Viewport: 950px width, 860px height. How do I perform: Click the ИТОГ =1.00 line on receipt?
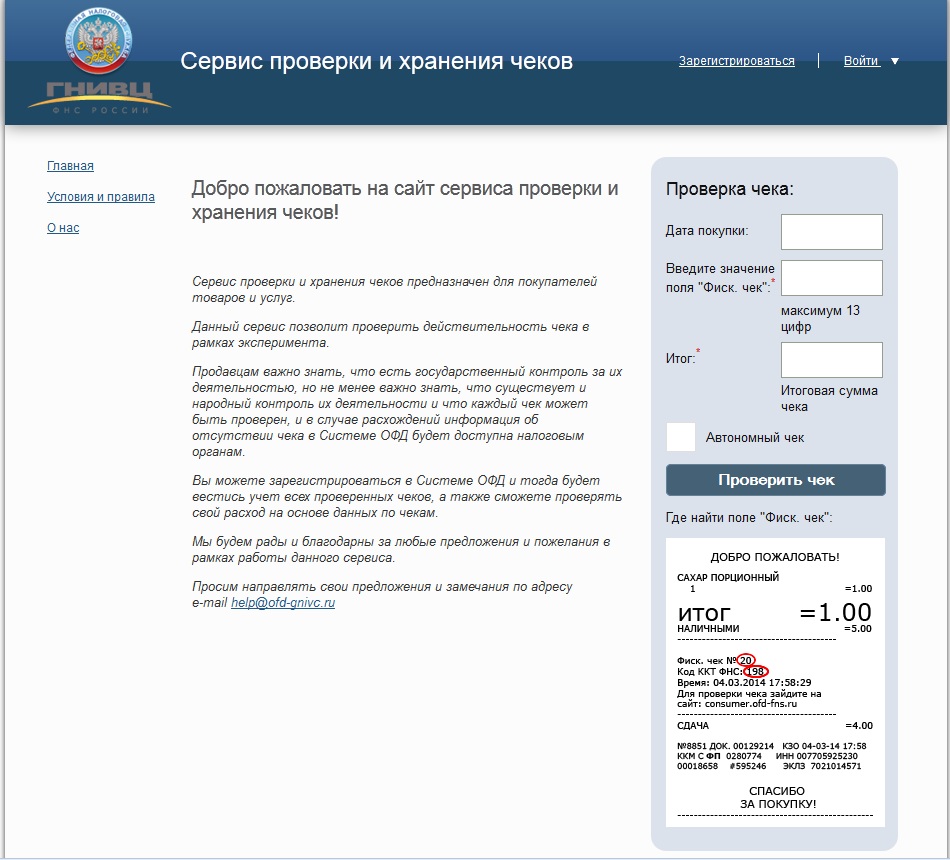[774, 612]
